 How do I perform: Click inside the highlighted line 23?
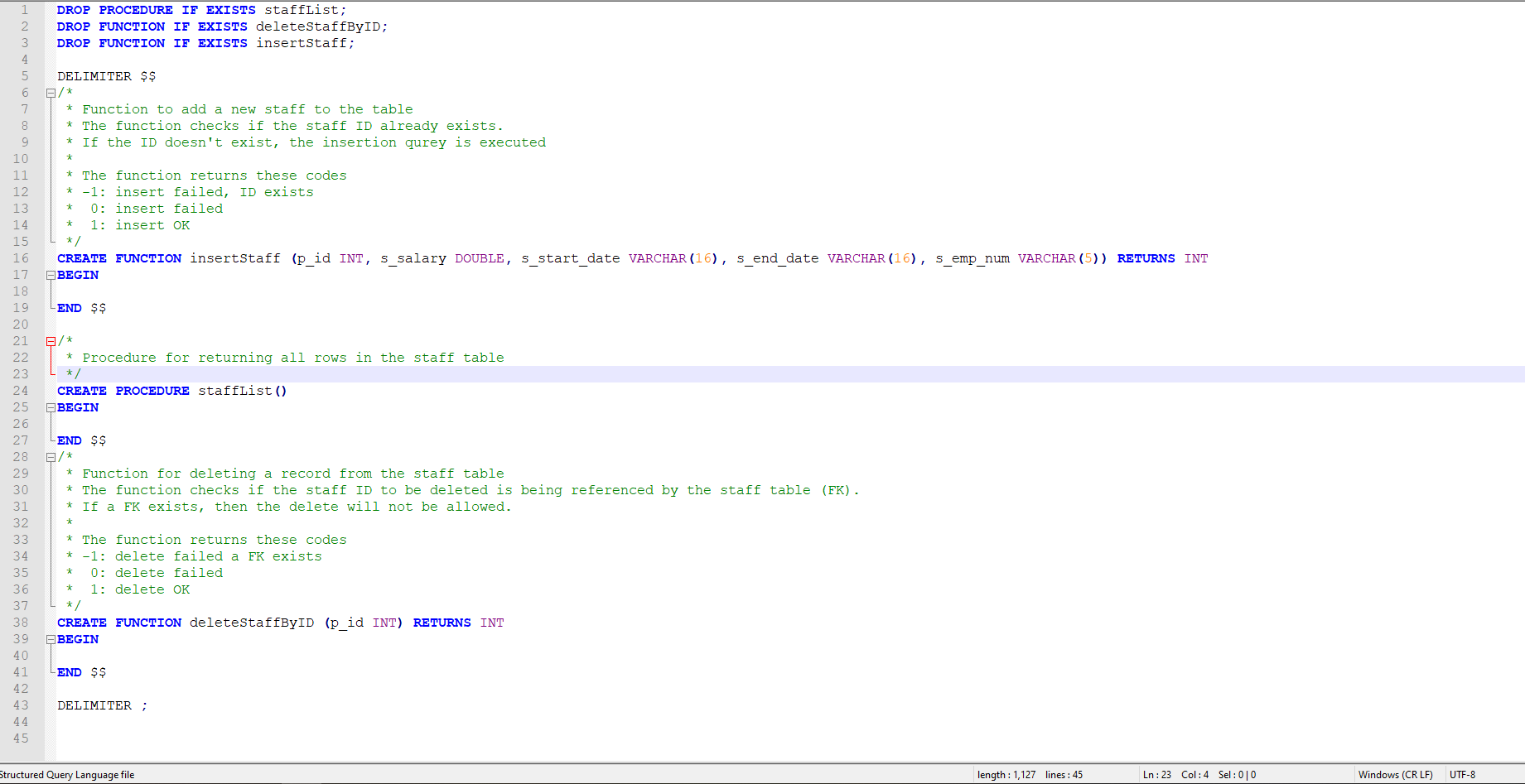(x=249, y=373)
